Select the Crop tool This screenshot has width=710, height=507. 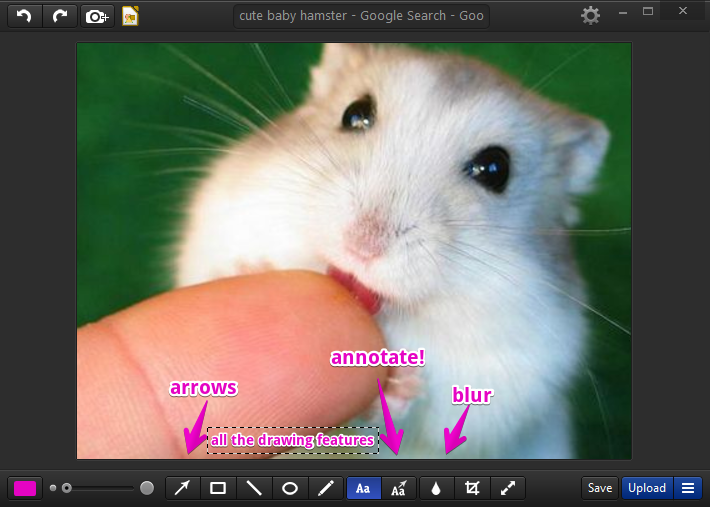pos(472,488)
